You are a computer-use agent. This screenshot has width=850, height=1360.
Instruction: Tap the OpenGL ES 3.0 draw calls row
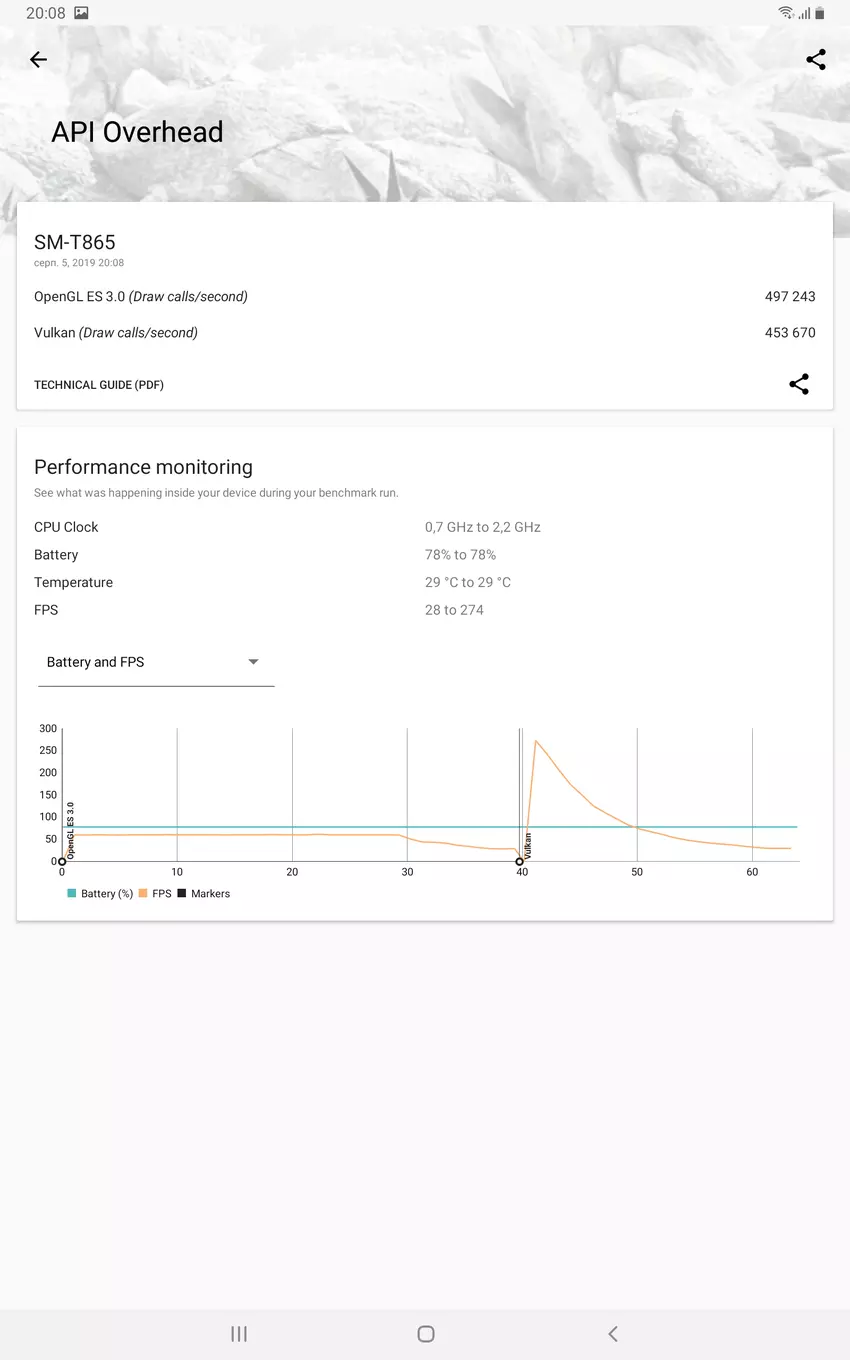pos(424,297)
